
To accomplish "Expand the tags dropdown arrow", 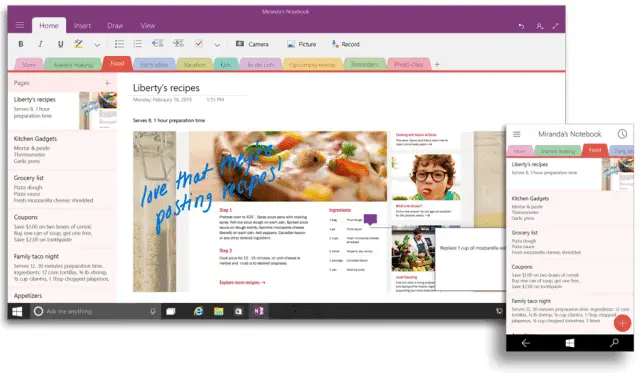I will [x=217, y=44].
